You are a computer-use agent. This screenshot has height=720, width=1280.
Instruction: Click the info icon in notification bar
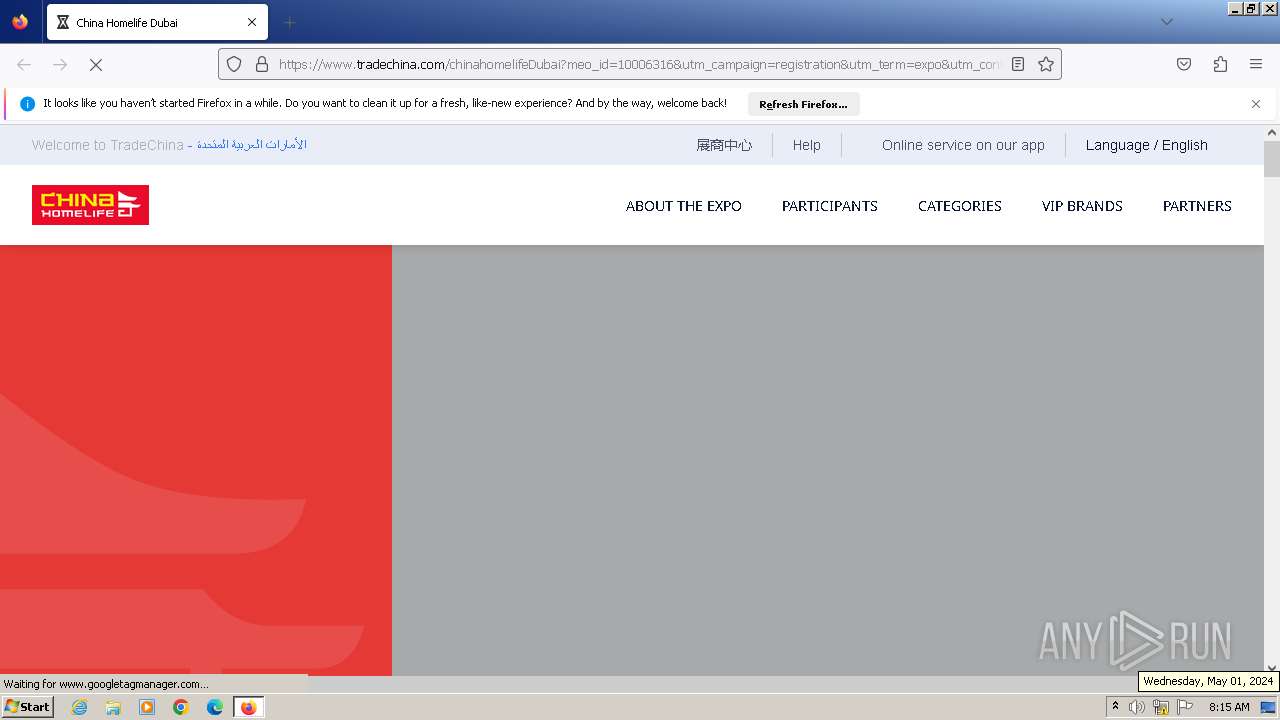coord(27,104)
